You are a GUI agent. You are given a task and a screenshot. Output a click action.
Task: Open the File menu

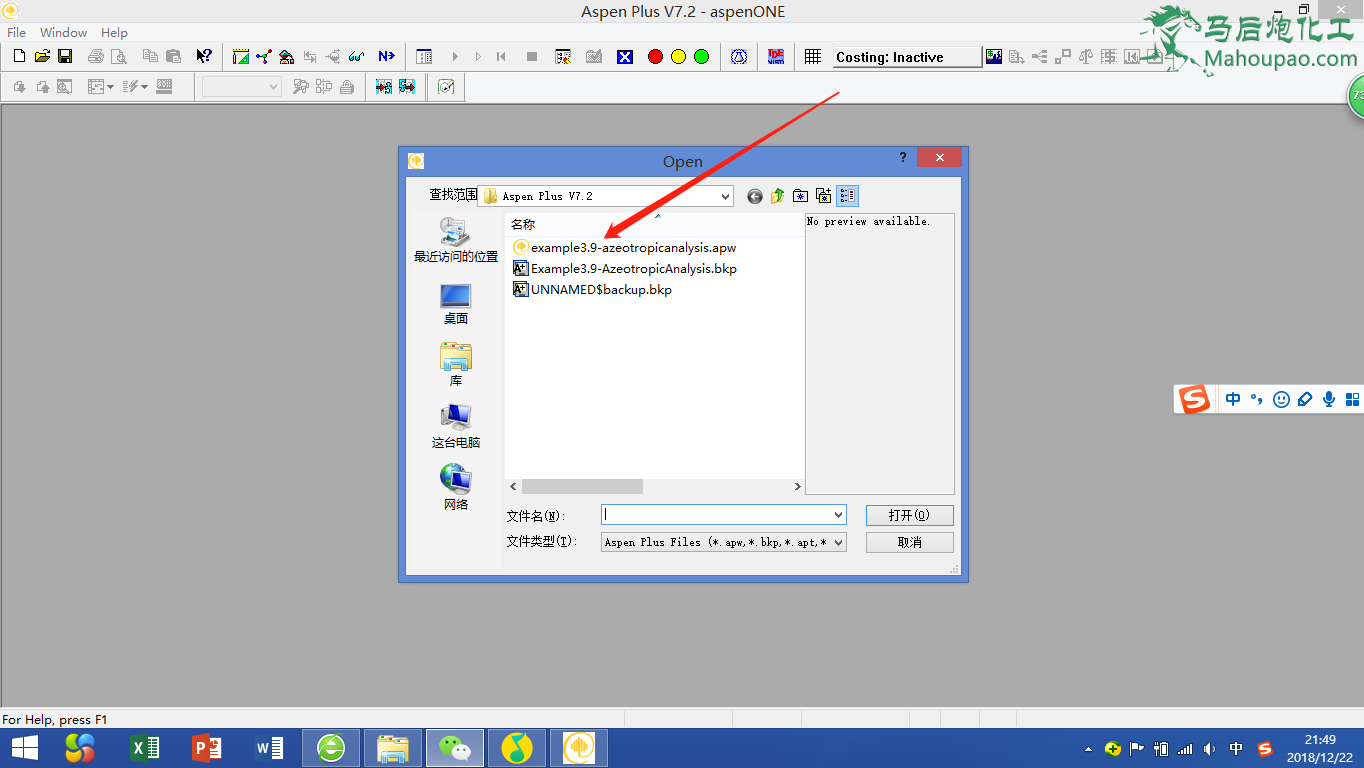(16, 32)
